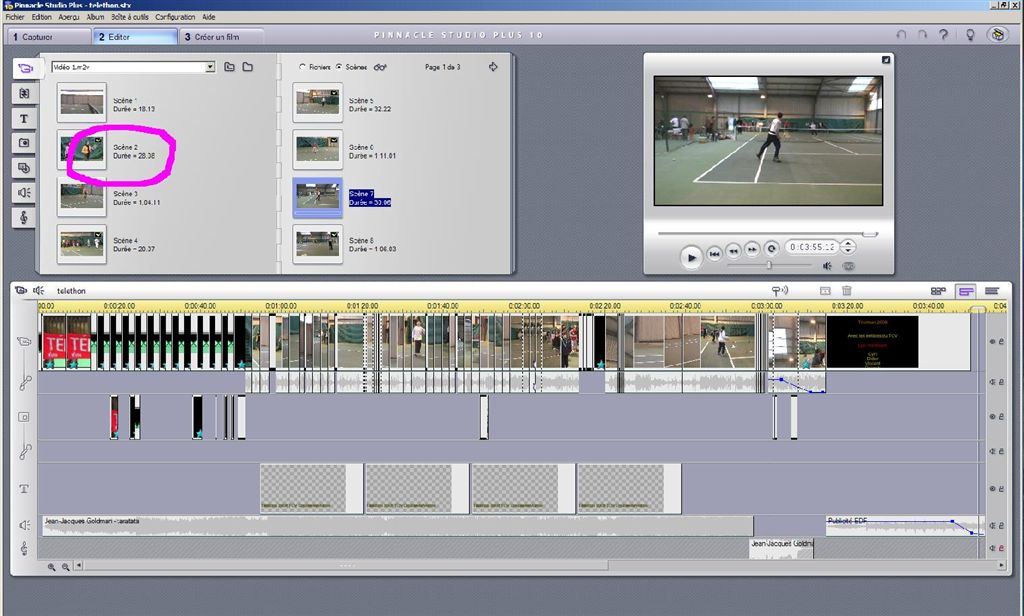Click the parent folder icon beside the video dropdown
1024x616 pixels.
229,67
